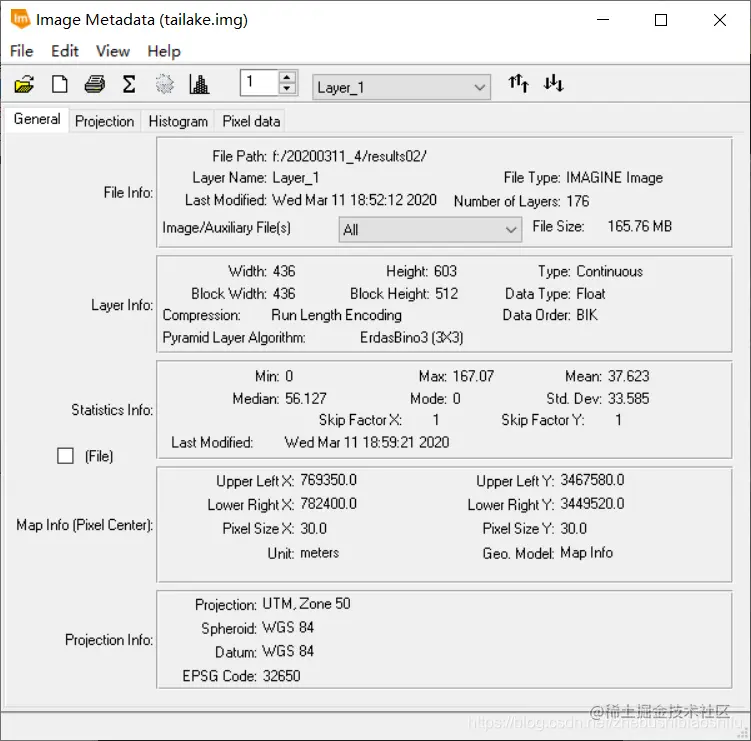Click the ERDAS Imagine app icon in the title bar
The height and width of the screenshot is (741, 751).
tap(20, 20)
